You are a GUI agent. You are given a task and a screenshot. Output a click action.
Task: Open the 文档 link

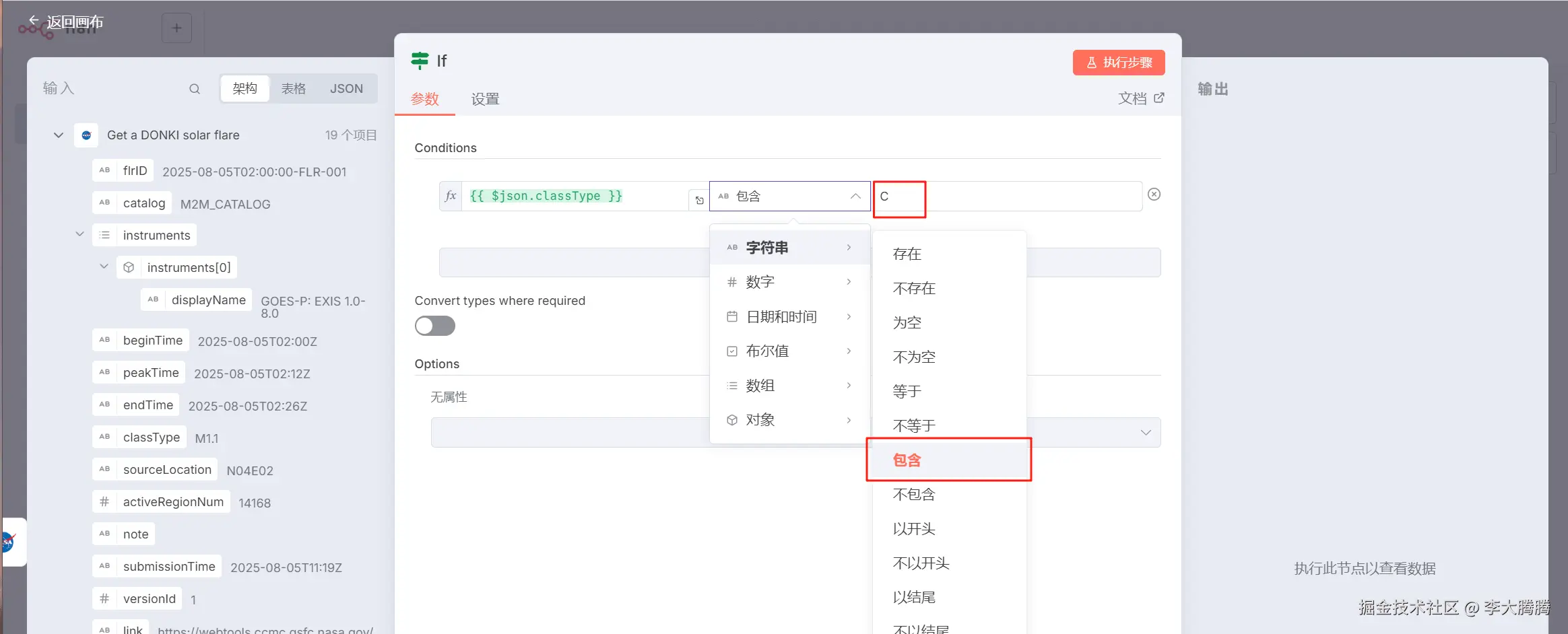[1141, 98]
